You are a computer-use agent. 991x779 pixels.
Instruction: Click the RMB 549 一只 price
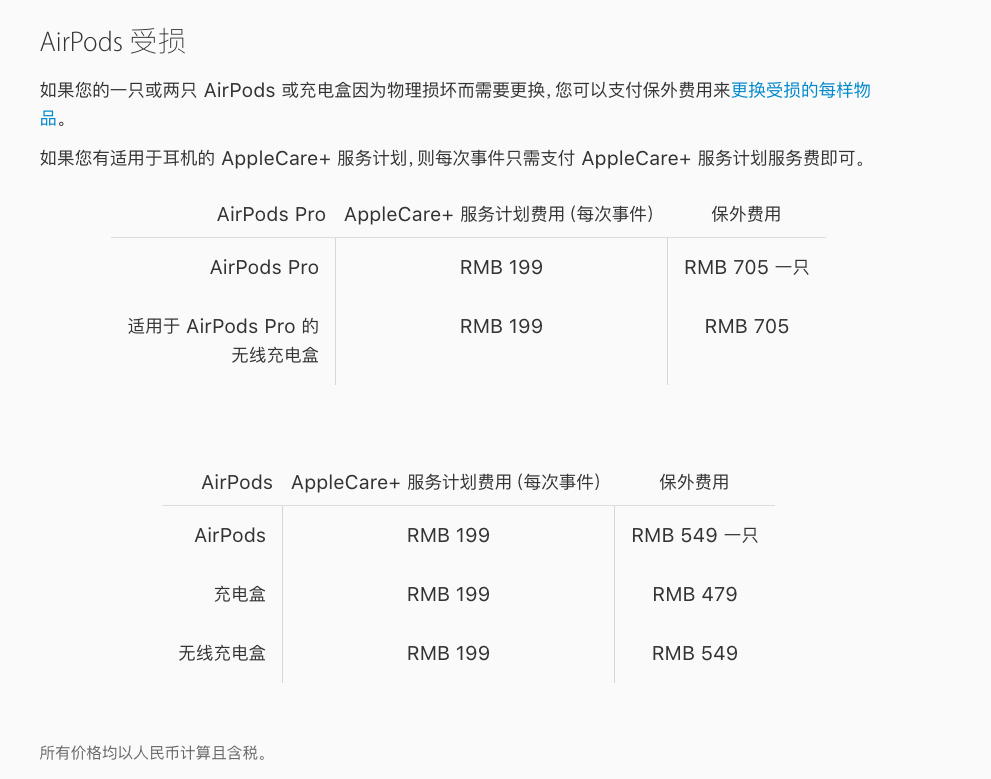tap(695, 535)
